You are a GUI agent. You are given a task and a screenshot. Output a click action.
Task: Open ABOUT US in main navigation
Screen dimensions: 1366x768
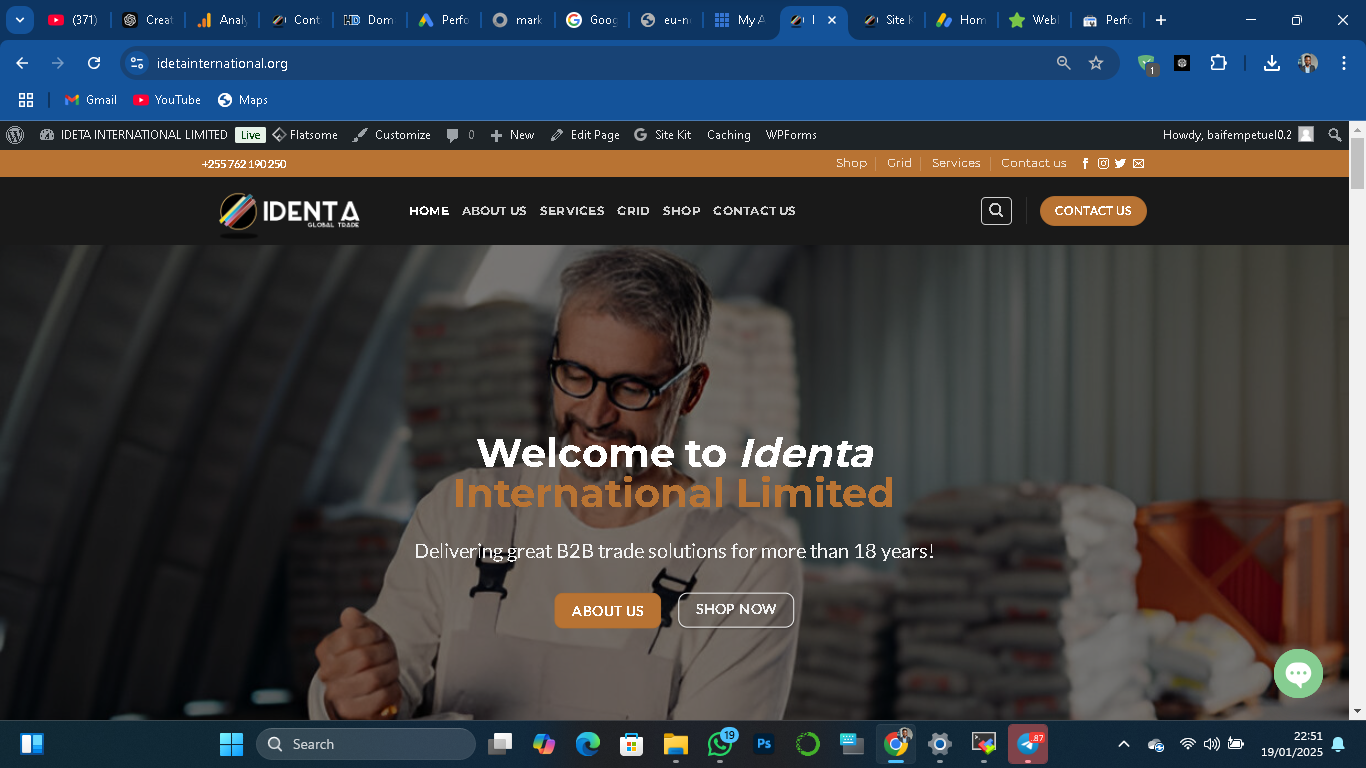click(494, 211)
